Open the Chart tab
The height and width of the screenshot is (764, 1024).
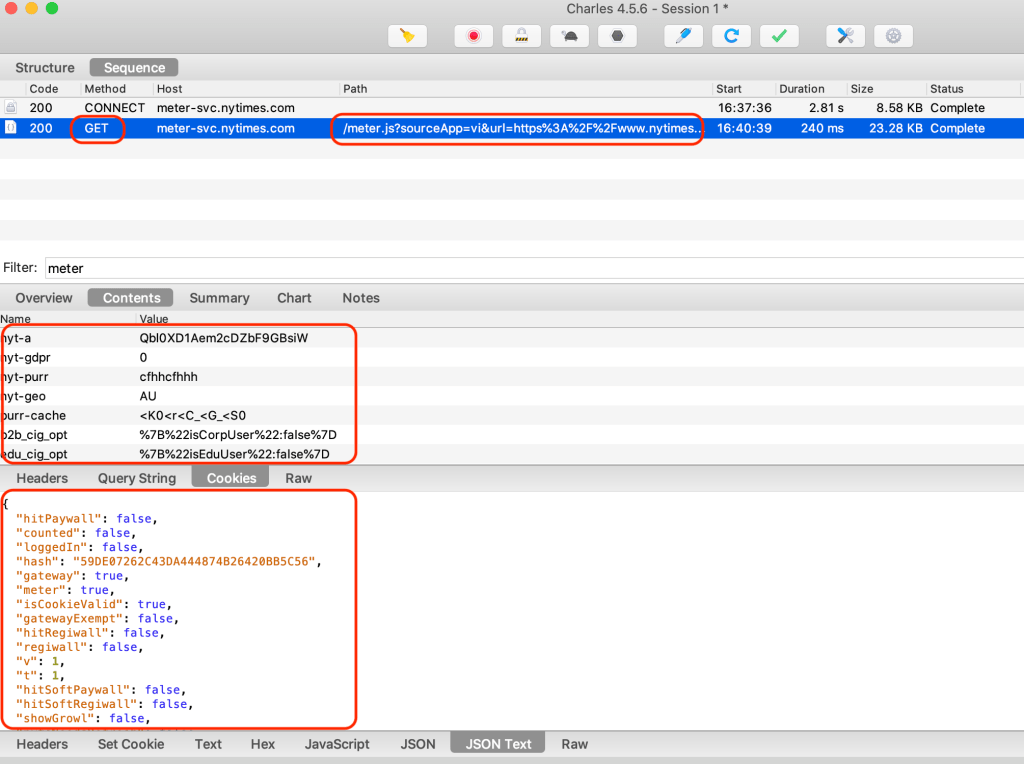click(294, 298)
